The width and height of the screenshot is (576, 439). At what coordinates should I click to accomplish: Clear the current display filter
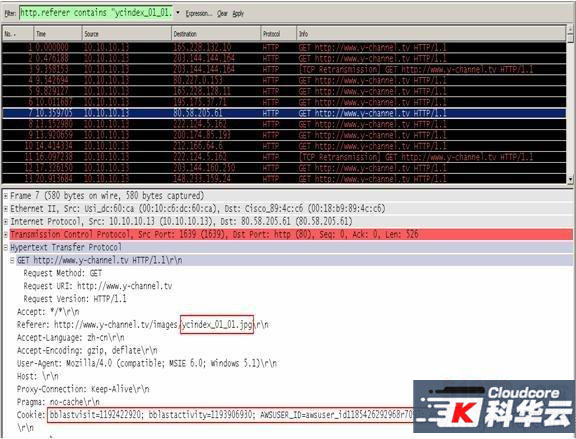(x=222, y=14)
